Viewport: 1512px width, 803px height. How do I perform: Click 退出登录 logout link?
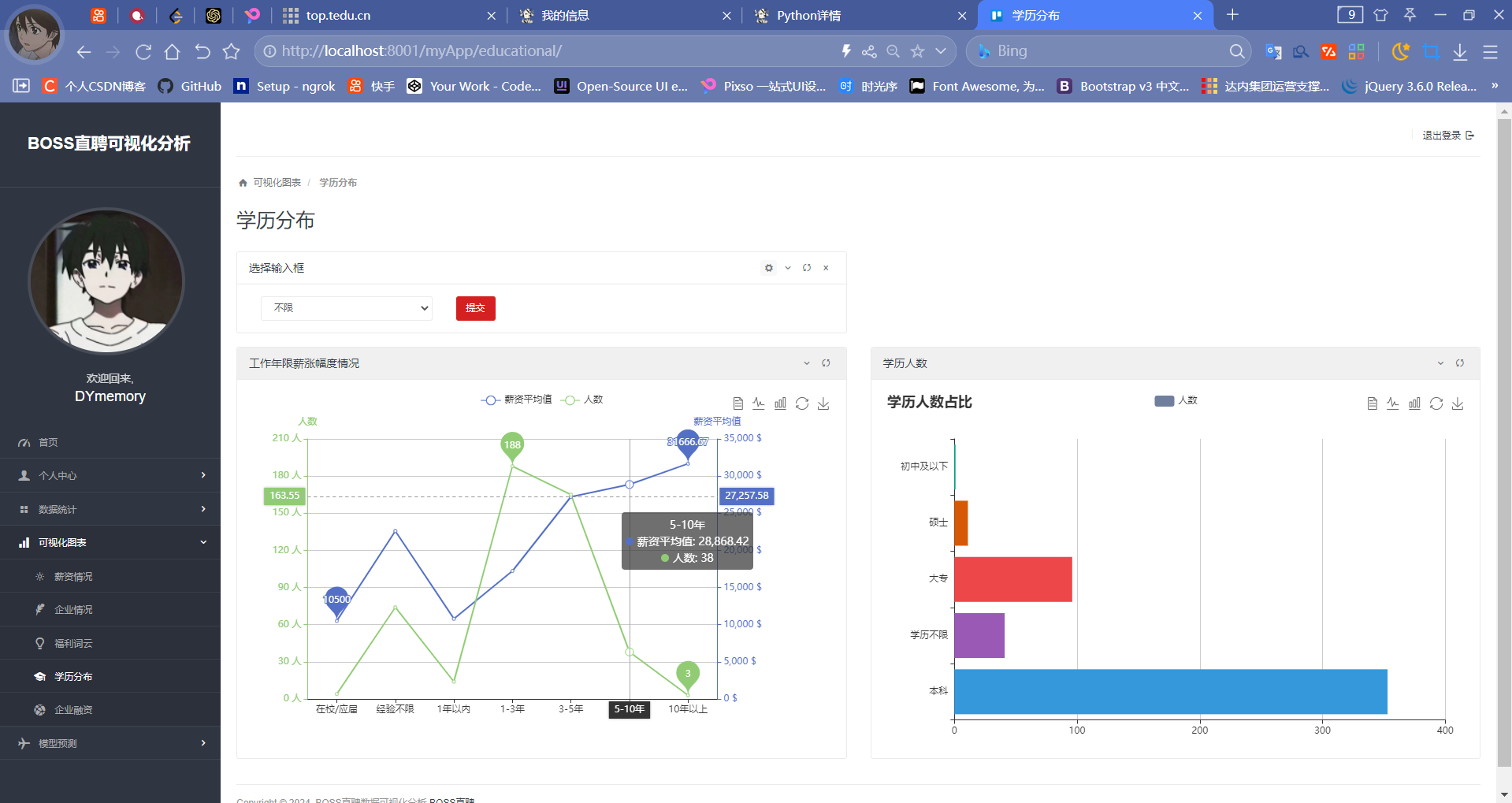click(x=1447, y=136)
